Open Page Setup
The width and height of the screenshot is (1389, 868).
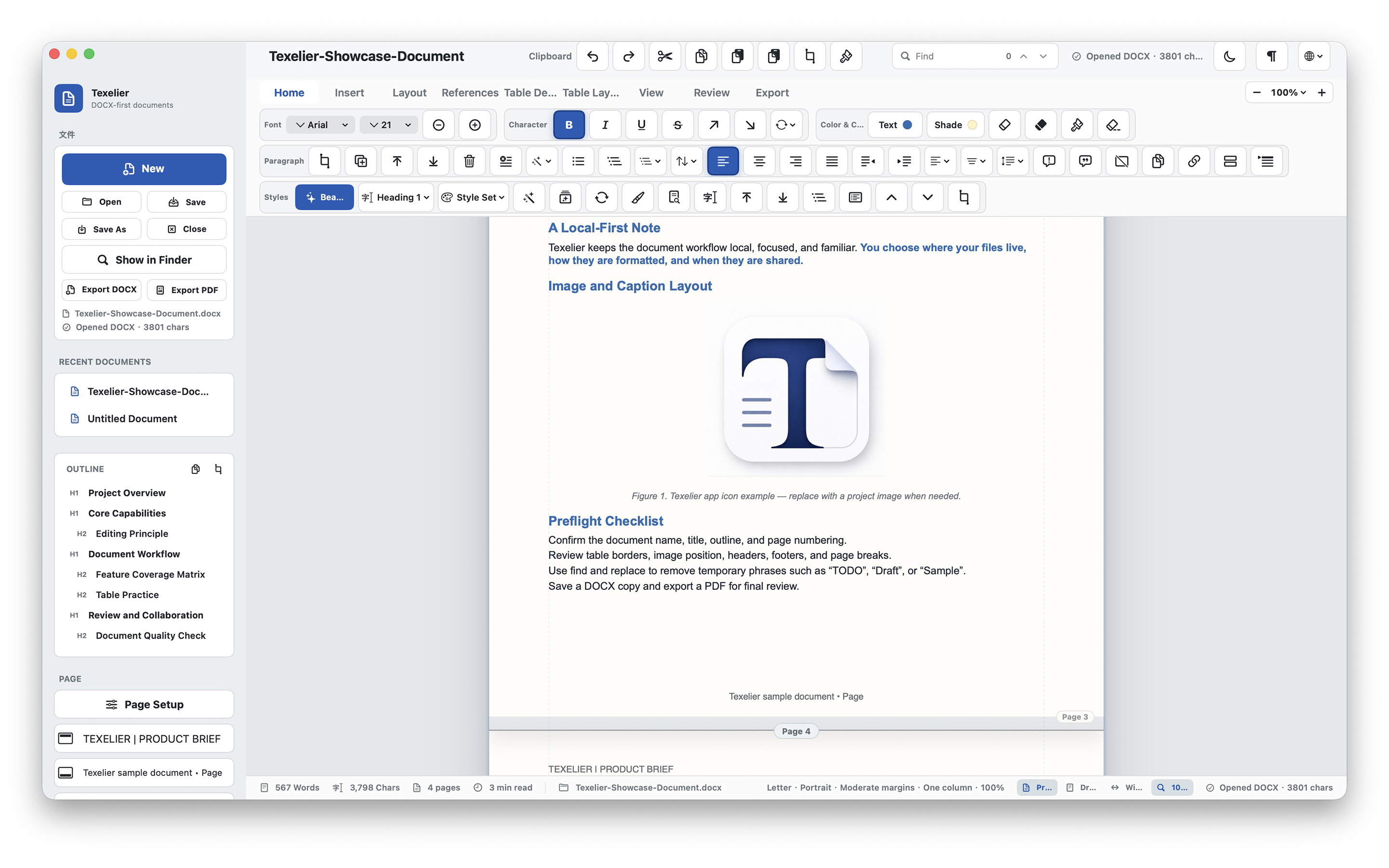click(144, 705)
